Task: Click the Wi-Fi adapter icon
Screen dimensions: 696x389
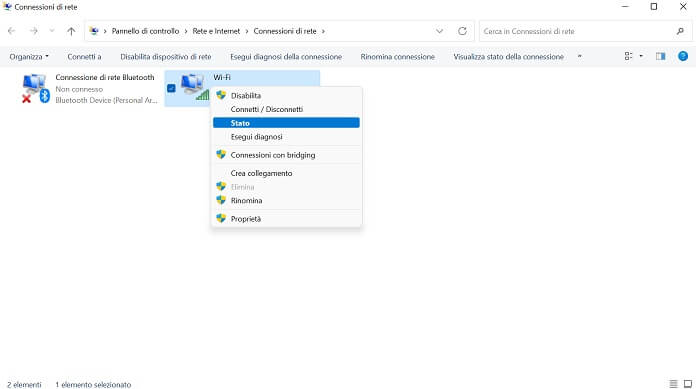Action: pyautogui.click(x=194, y=87)
